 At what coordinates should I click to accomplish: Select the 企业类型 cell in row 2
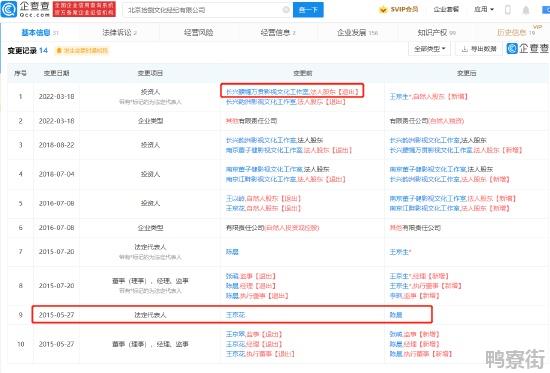click(x=150, y=121)
